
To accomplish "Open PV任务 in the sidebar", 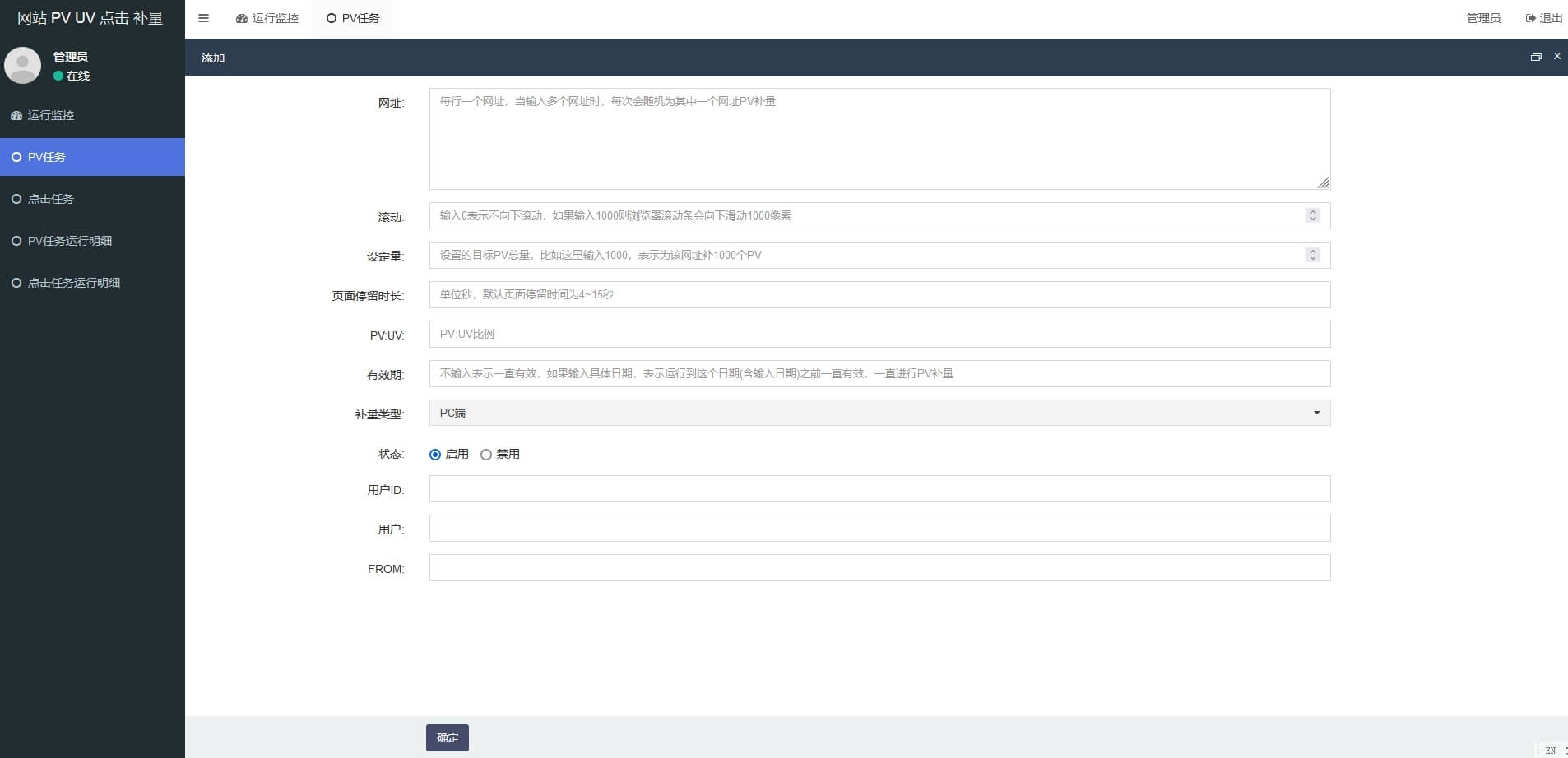I will [92, 157].
